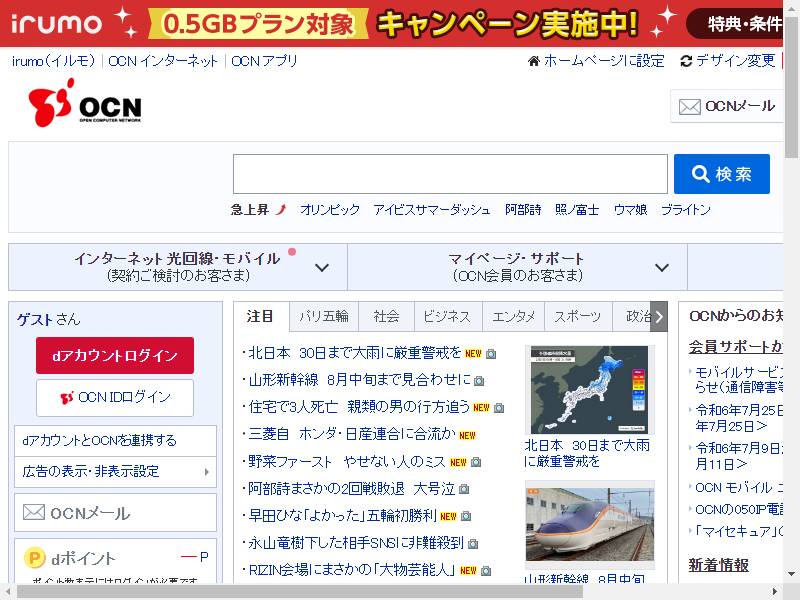Image resolution: width=800 pixels, height=600 pixels.
Task: Open the 新着情報 heading link
Action: point(718,565)
